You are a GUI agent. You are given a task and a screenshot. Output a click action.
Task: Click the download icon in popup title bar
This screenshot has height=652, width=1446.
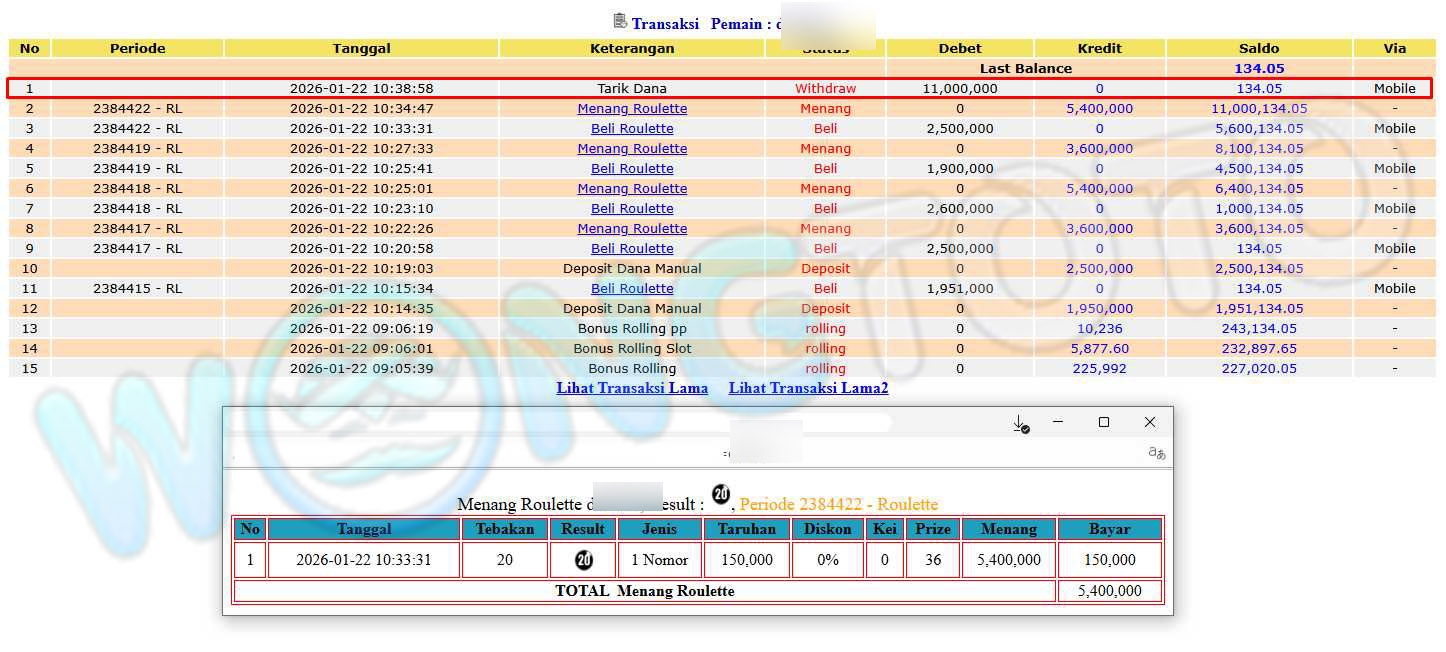(1020, 424)
